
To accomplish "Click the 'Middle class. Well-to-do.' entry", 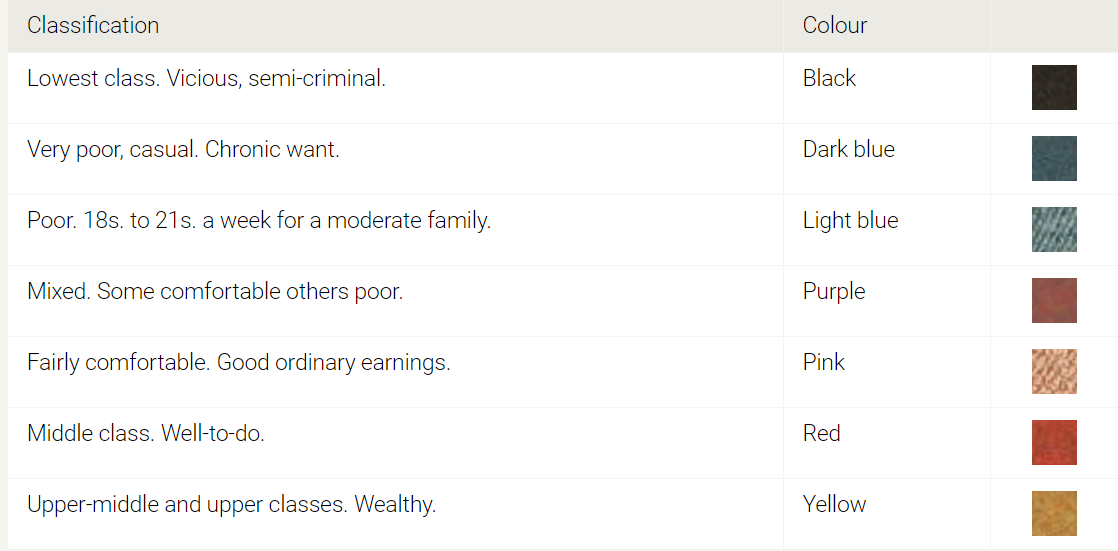I will point(146,433).
